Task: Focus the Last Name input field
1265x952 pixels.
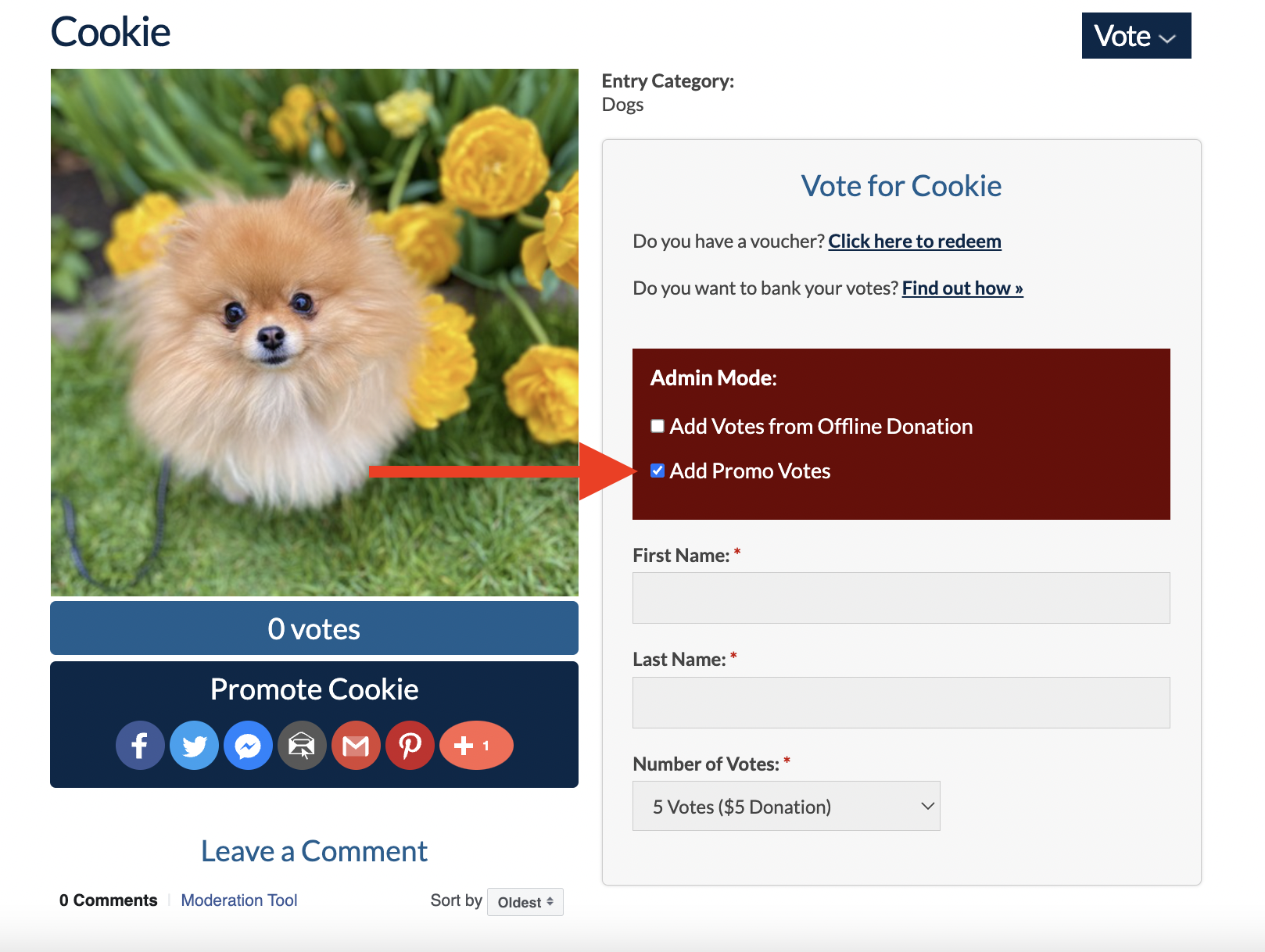Action: point(901,703)
